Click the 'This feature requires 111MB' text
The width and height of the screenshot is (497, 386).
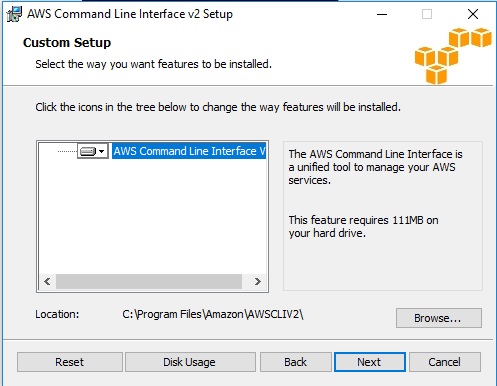pos(363,227)
